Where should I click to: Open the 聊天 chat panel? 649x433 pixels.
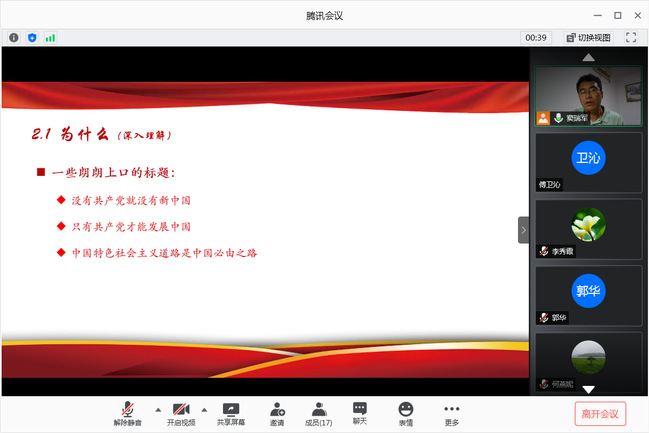tap(360, 413)
